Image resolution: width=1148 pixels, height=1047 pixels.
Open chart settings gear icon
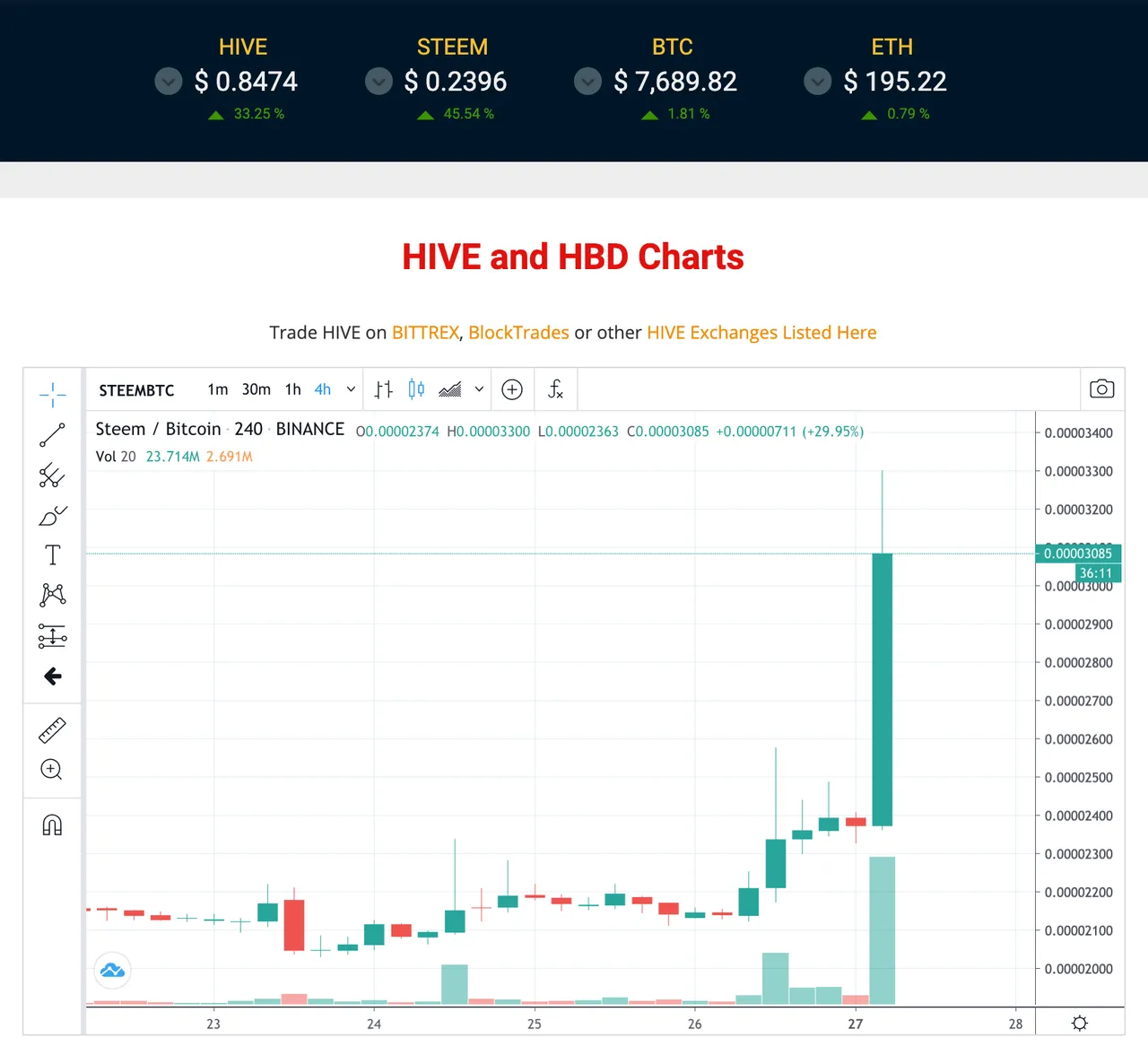(1080, 1024)
